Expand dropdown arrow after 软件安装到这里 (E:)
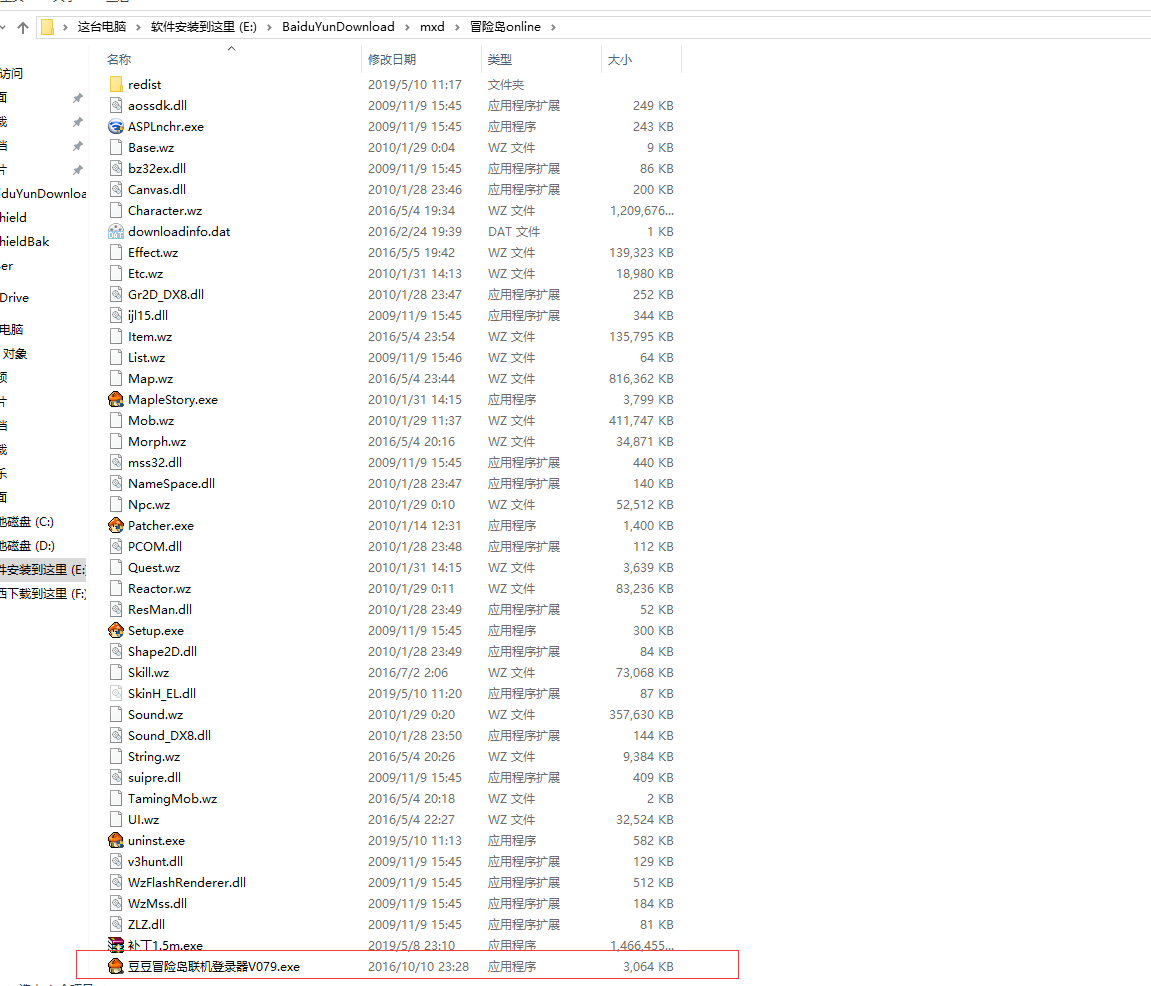This screenshot has height=986, width=1151. (x=269, y=27)
